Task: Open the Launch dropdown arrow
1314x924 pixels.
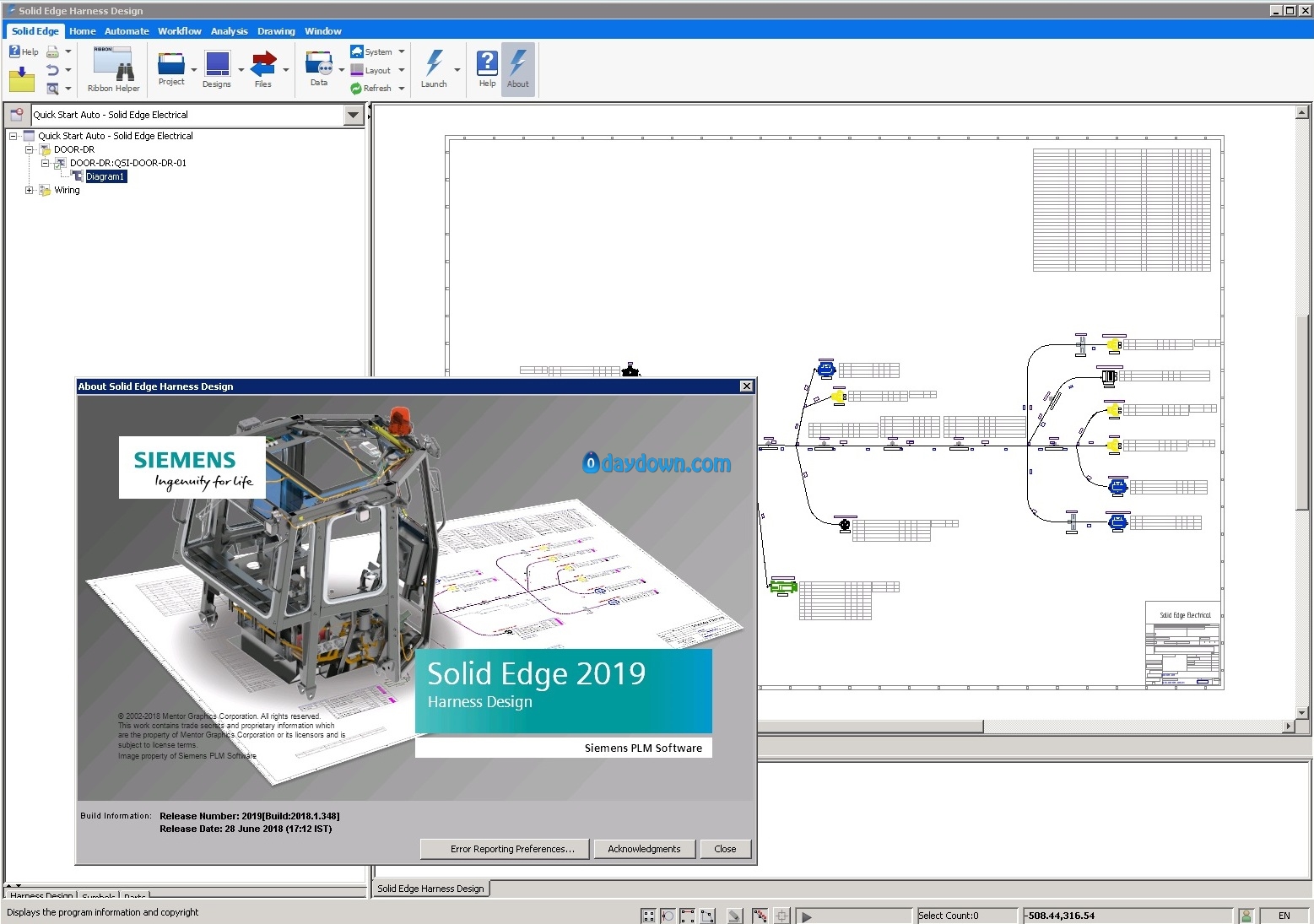Action: [457, 70]
